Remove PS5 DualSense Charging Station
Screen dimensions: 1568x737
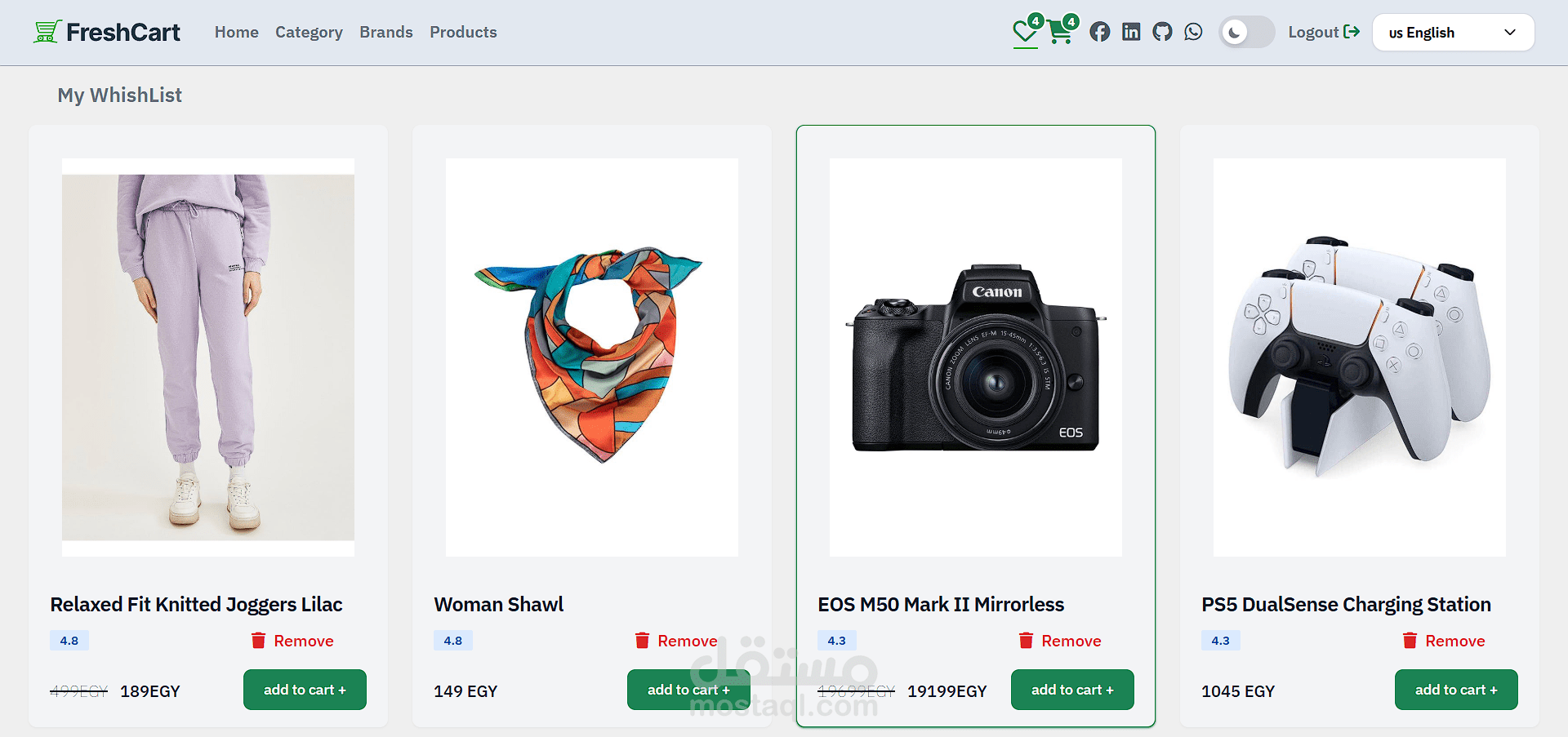coord(1444,641)
